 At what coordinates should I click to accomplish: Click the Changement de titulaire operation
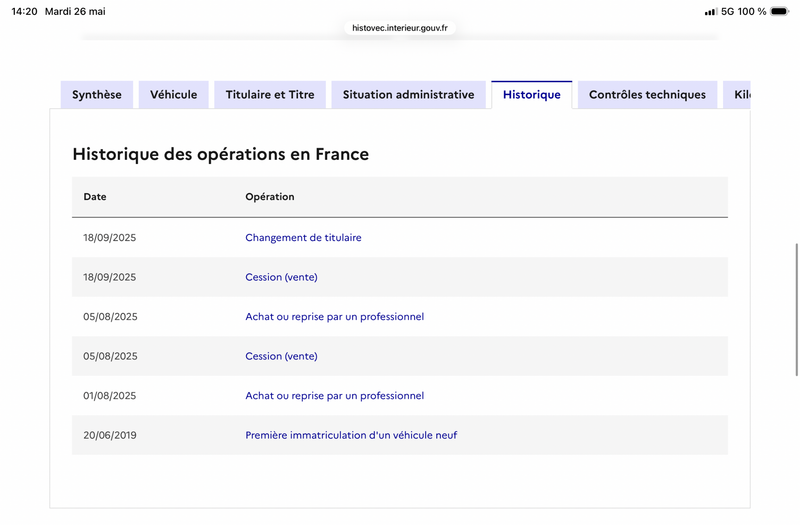click(303, 237)
